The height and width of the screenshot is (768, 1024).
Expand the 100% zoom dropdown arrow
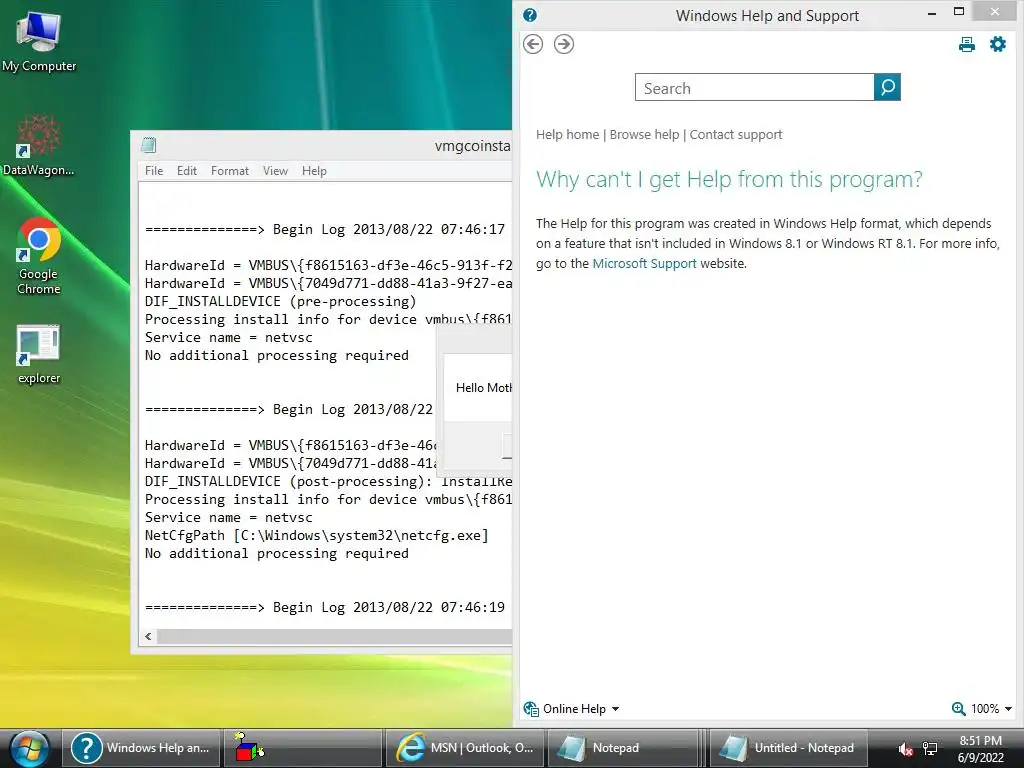click(x=1008, y=709)
